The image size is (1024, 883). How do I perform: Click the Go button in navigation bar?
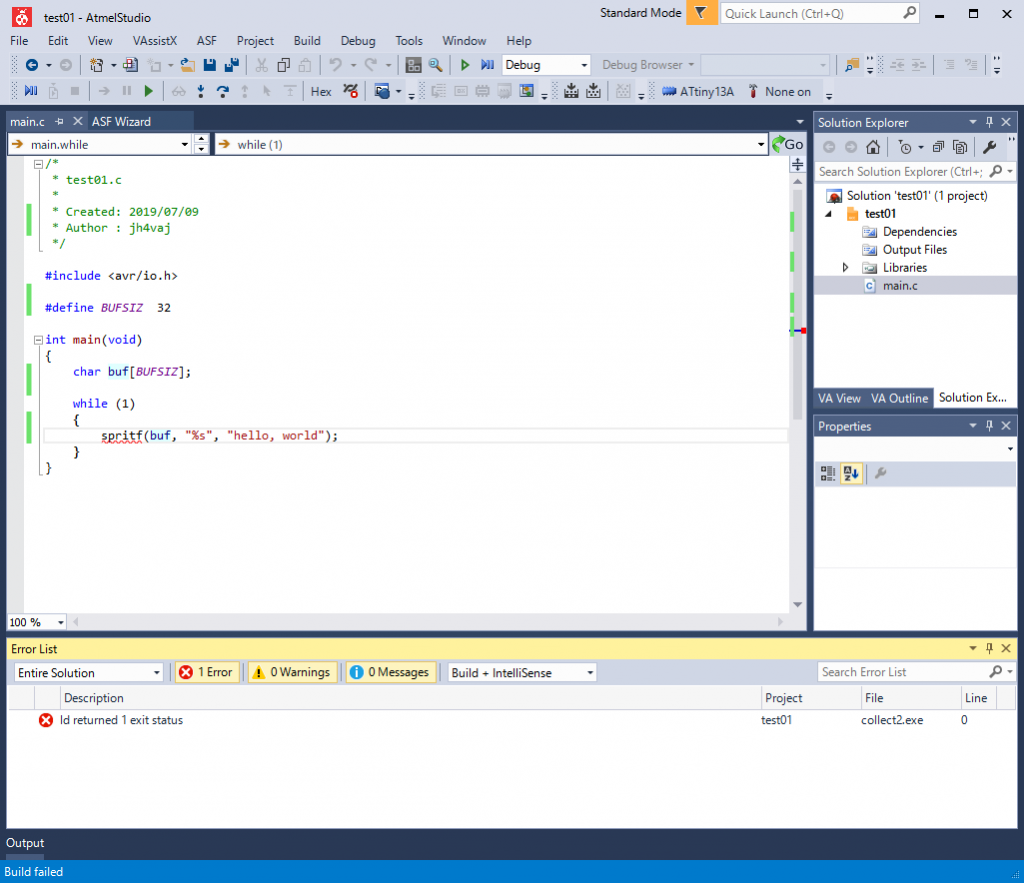tap(788, 144)
